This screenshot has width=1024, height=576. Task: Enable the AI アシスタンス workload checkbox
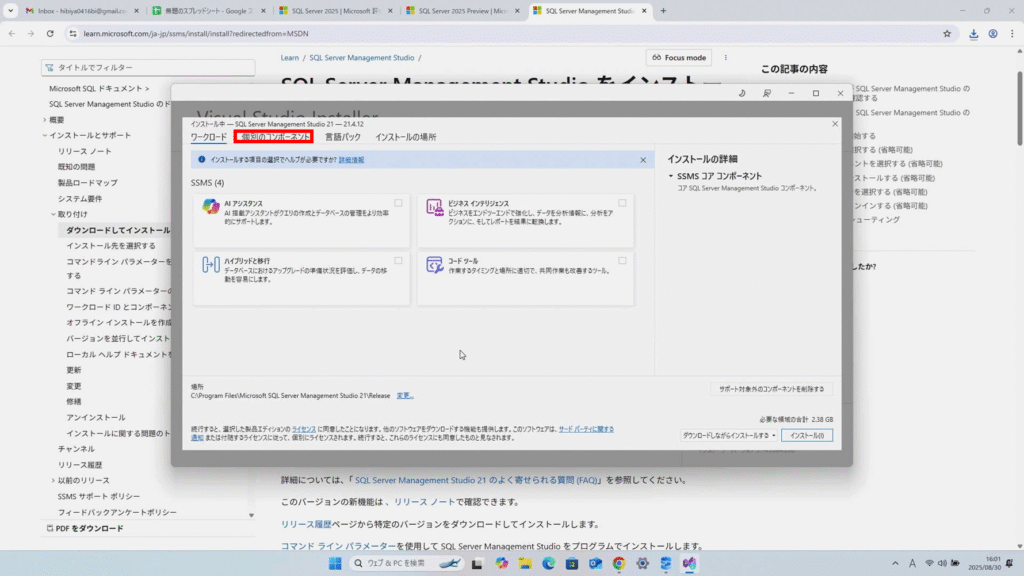tap(398, 203)
